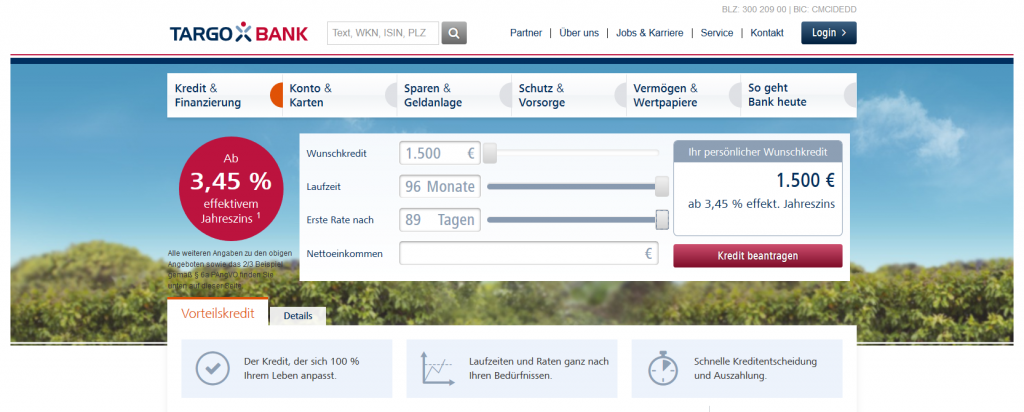
Task: Open the Vermögen & Wertpapiere menu
Action: (x=683, y=95)
